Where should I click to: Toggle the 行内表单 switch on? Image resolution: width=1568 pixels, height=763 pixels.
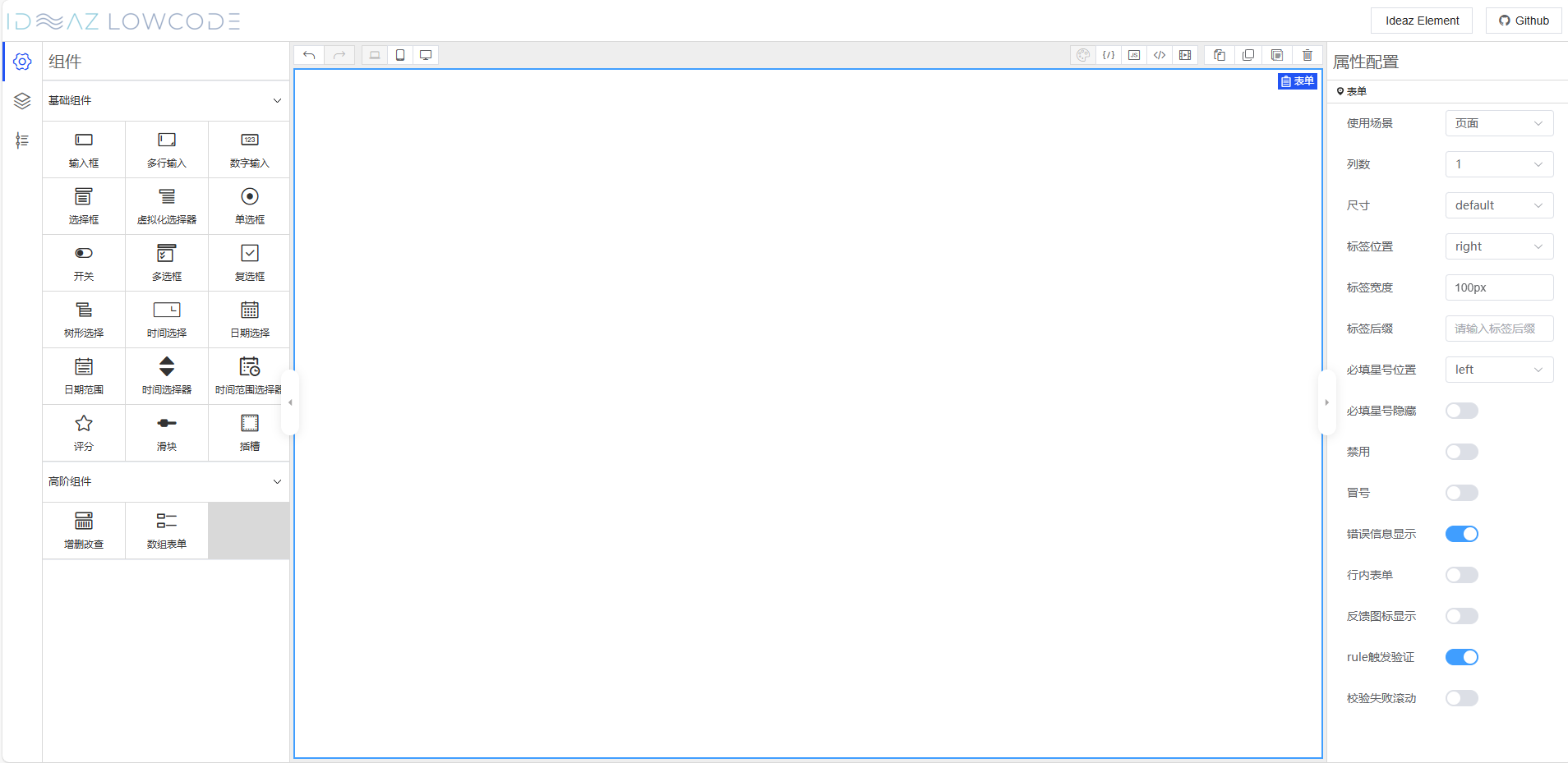(1461, 575)
